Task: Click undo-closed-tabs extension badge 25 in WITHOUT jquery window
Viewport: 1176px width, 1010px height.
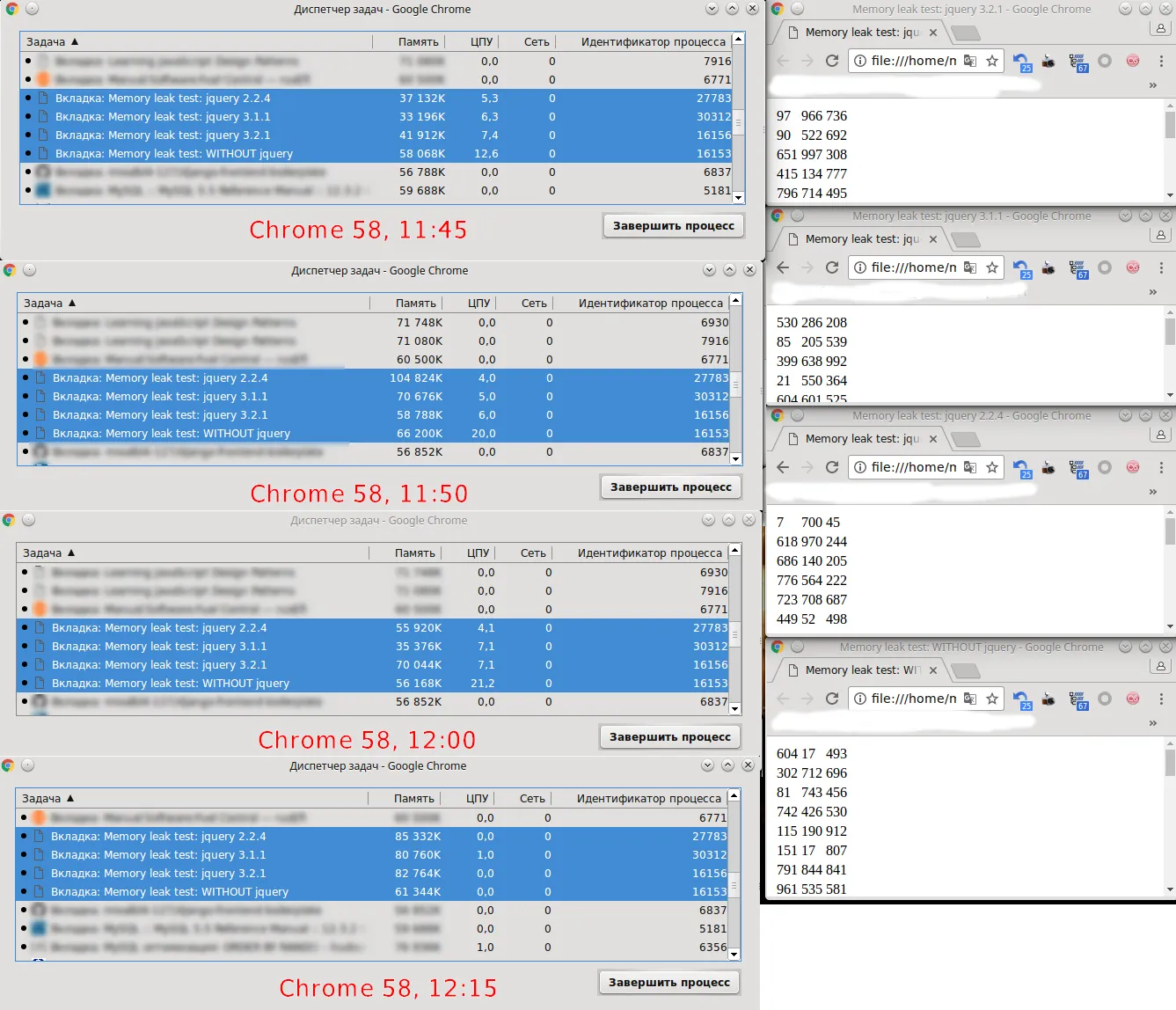Action: [1022, 699]
